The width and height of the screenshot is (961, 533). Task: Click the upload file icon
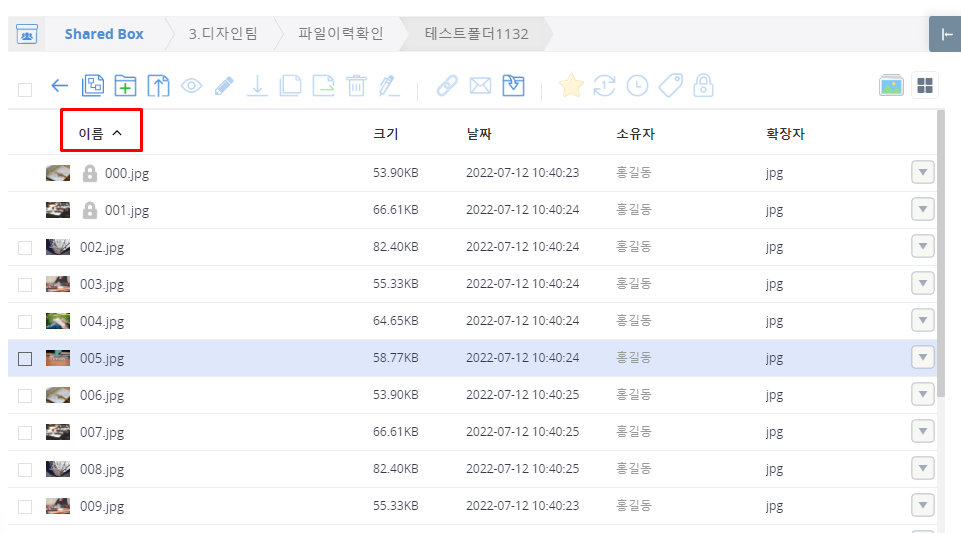pyautogui.click(x=158, y=86)
